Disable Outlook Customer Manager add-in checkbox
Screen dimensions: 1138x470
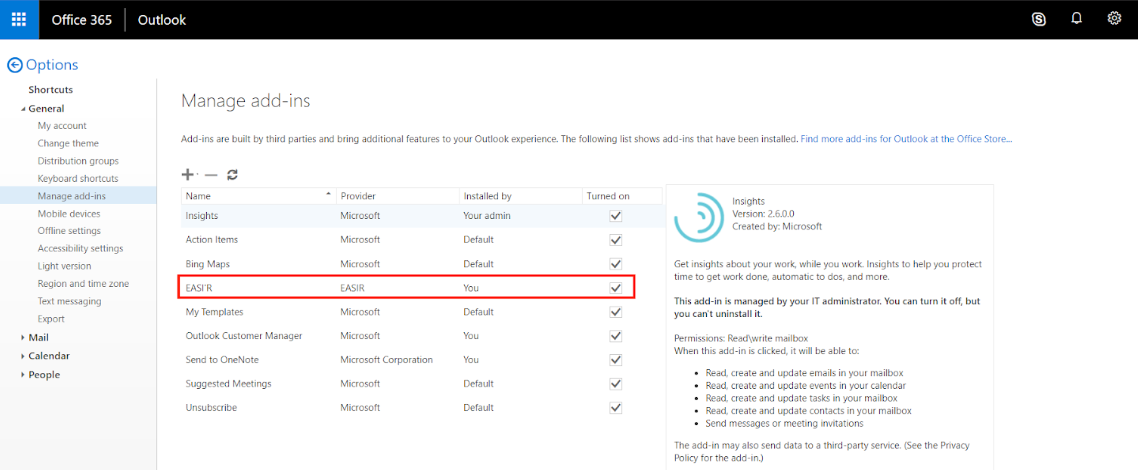pos(616,336)
